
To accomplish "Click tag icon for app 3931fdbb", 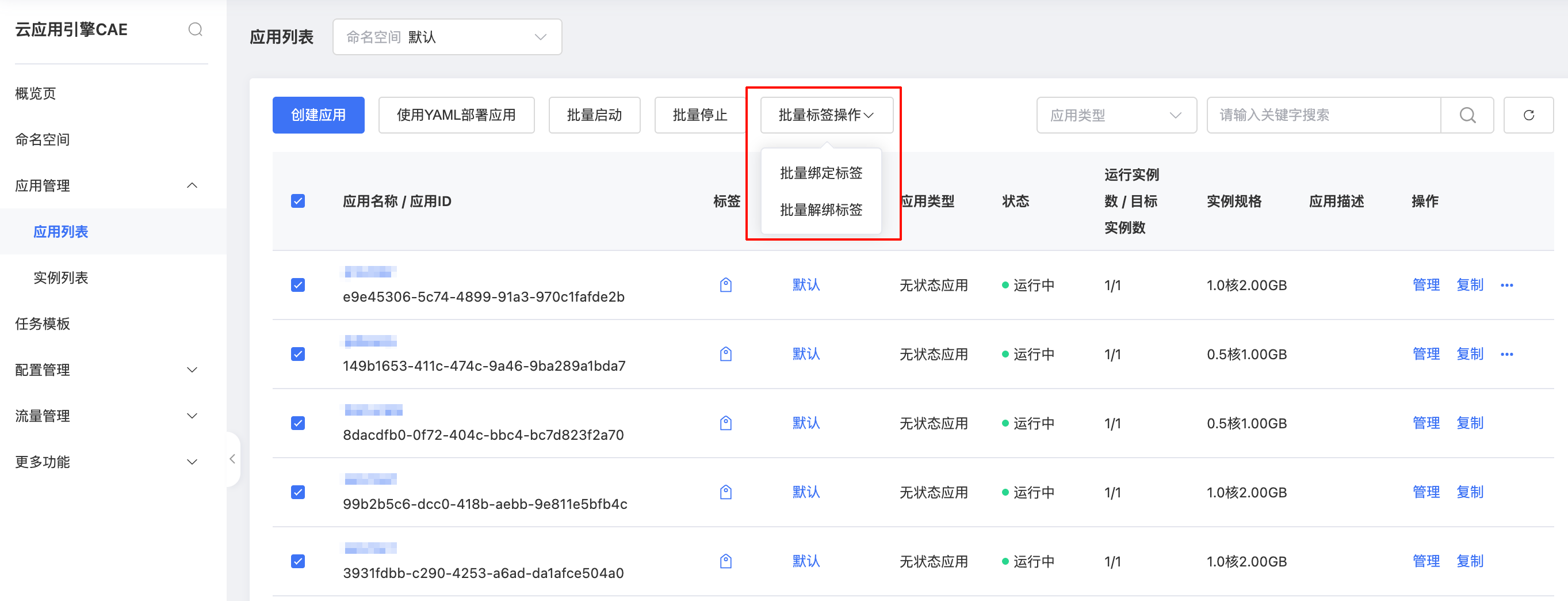I will (725, 561).
